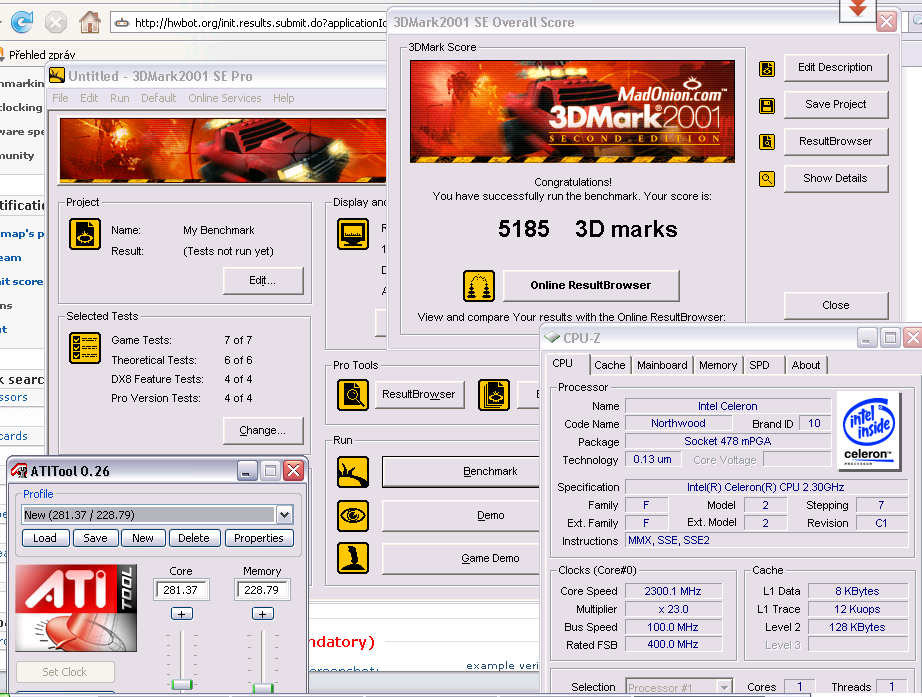Click the Change... tests button
This screenshot has width=922, height=697.
pyautogui.click(x=263, y=431)
